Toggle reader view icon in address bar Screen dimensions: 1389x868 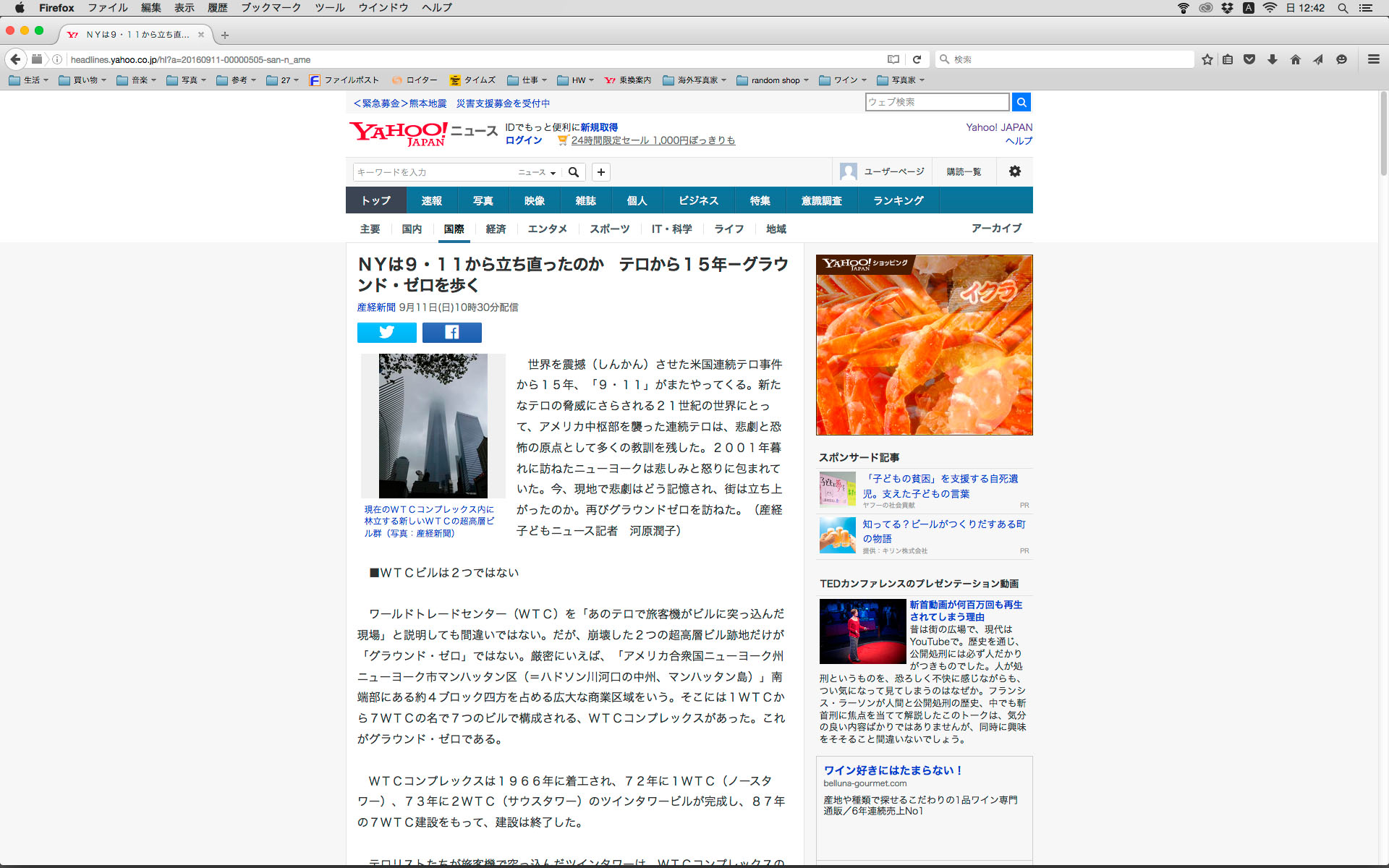pos(893,59)
